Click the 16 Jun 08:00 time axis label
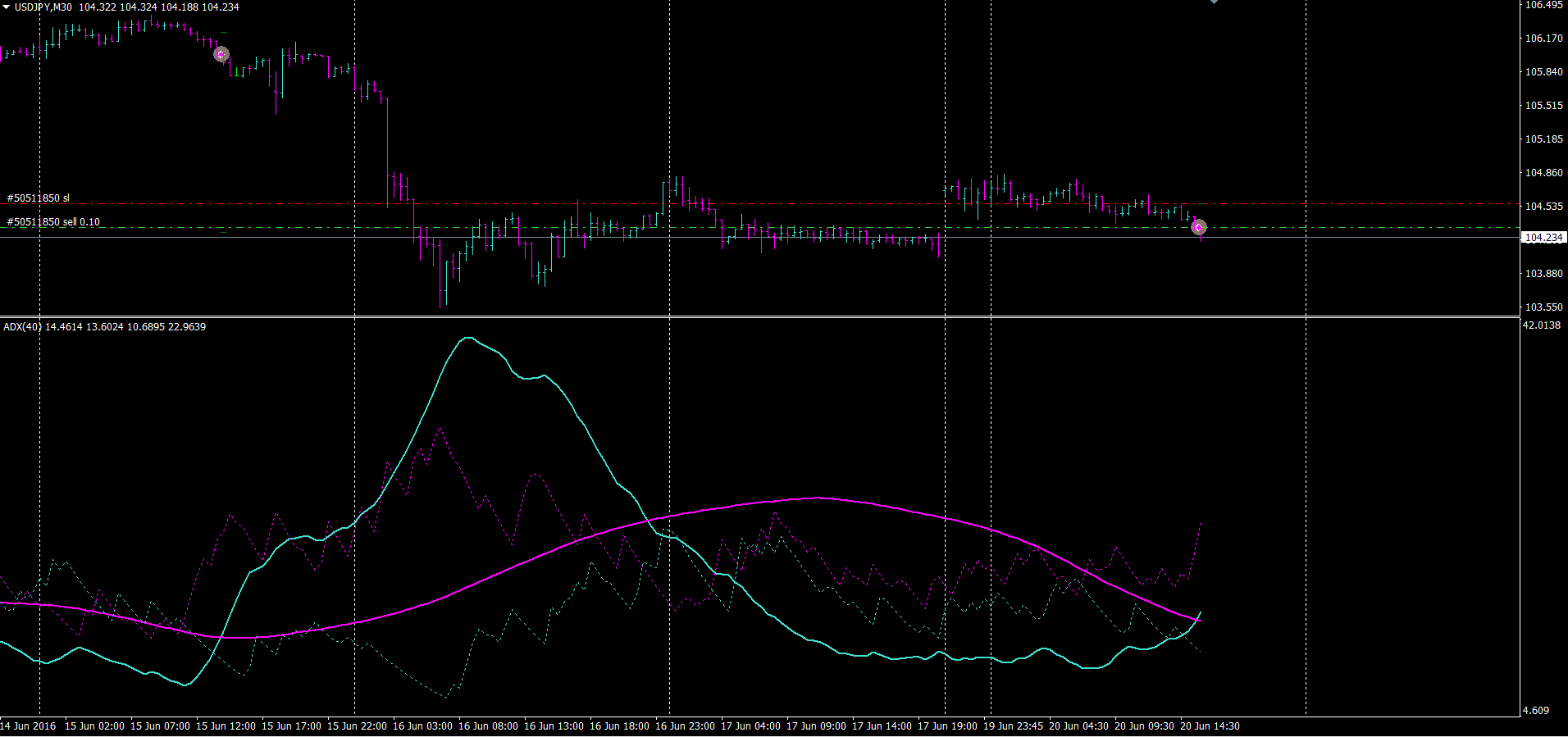This screenshot has height=737, width=1568. point(488,726)
